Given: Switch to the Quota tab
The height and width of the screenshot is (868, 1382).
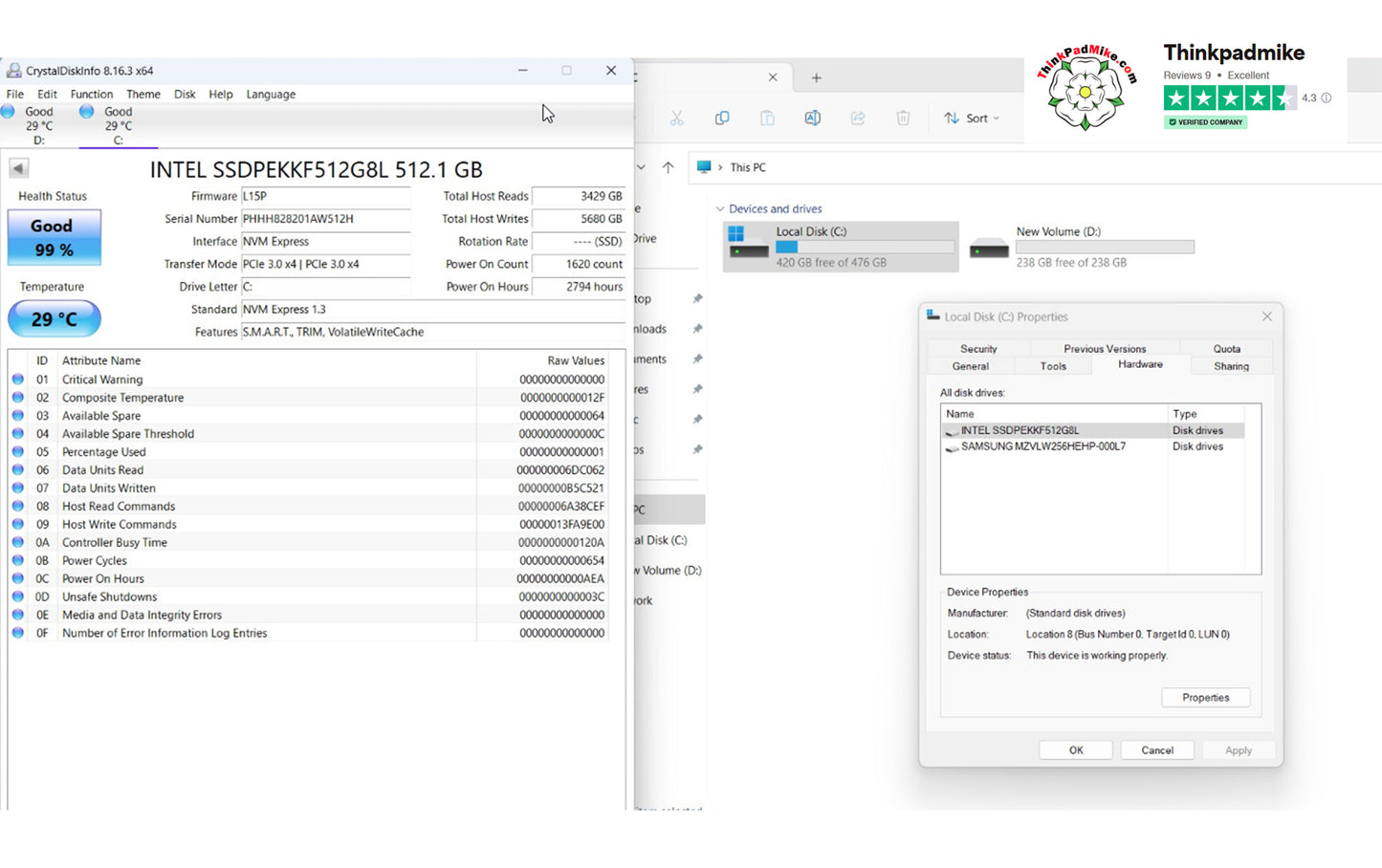Looking at the screenshot, I should 1227,349.
